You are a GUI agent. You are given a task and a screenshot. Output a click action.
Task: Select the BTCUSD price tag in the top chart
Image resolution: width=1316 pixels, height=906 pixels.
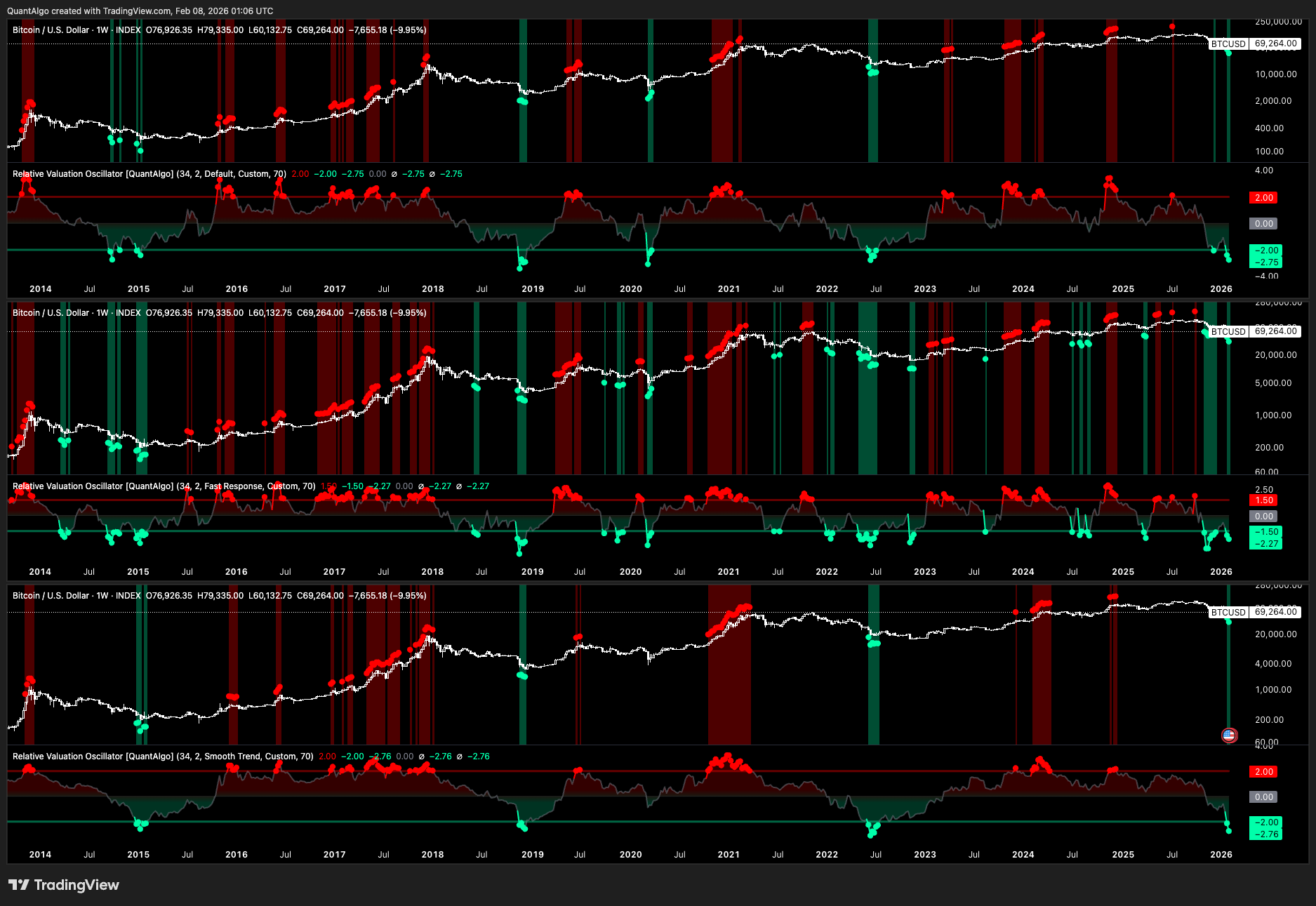click(x=1228, y=44)
